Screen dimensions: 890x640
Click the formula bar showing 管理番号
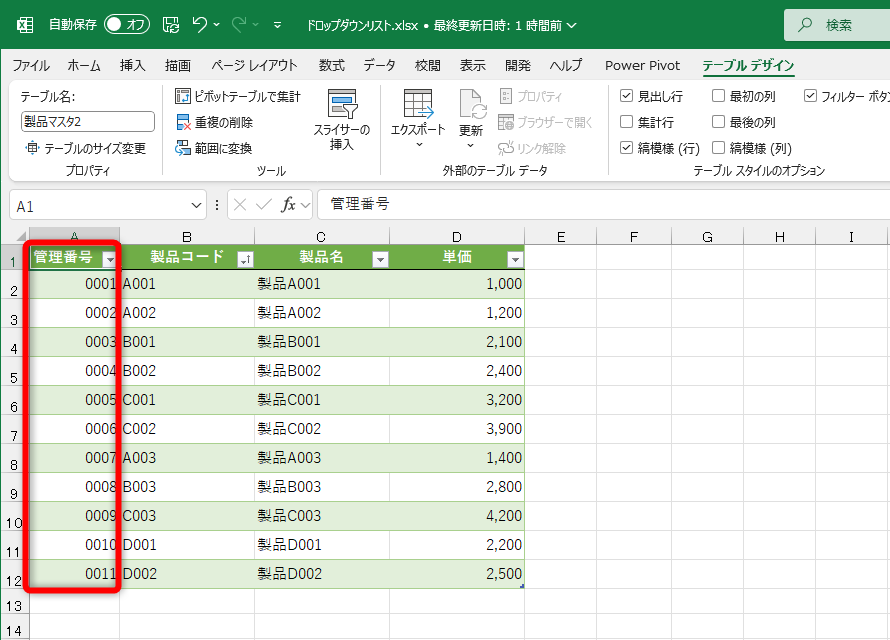coord(603,204)
